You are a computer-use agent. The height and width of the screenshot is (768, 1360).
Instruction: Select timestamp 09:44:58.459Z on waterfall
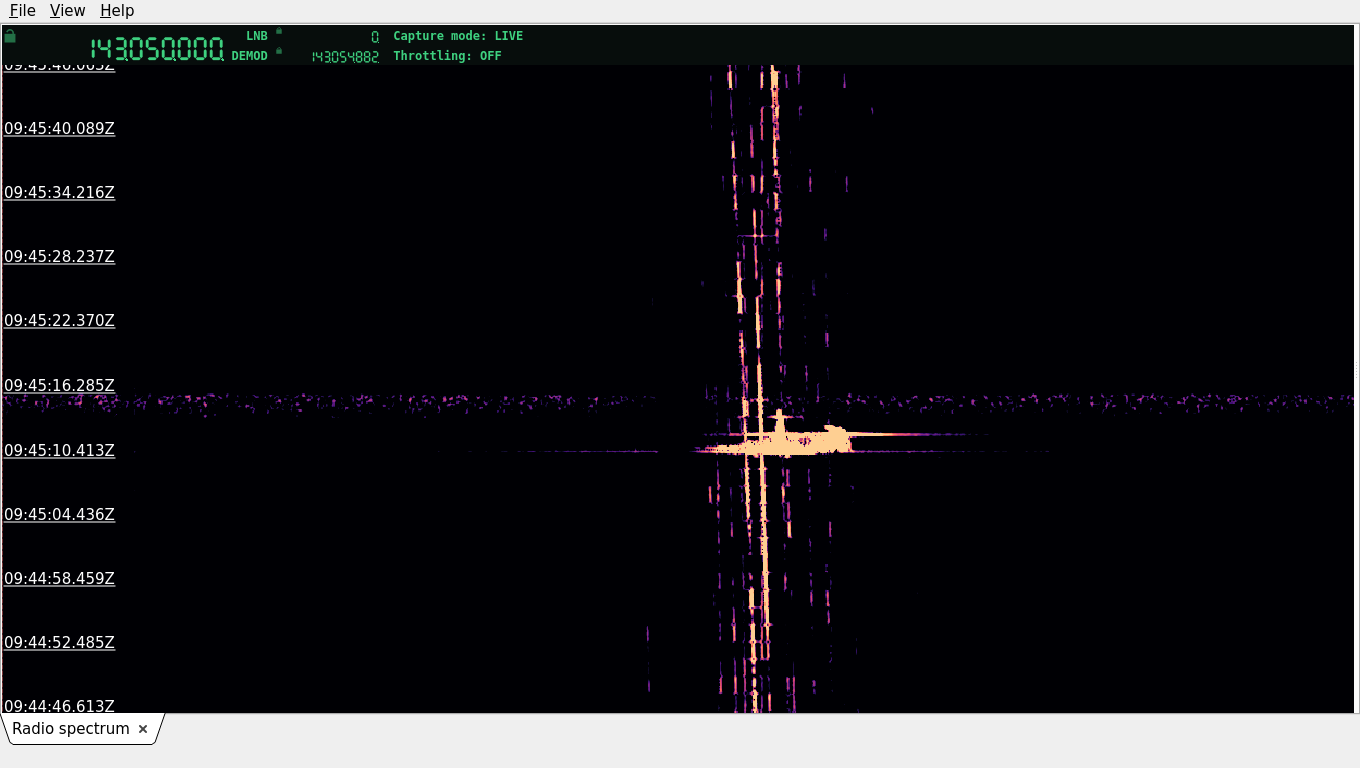coord(60,579)
